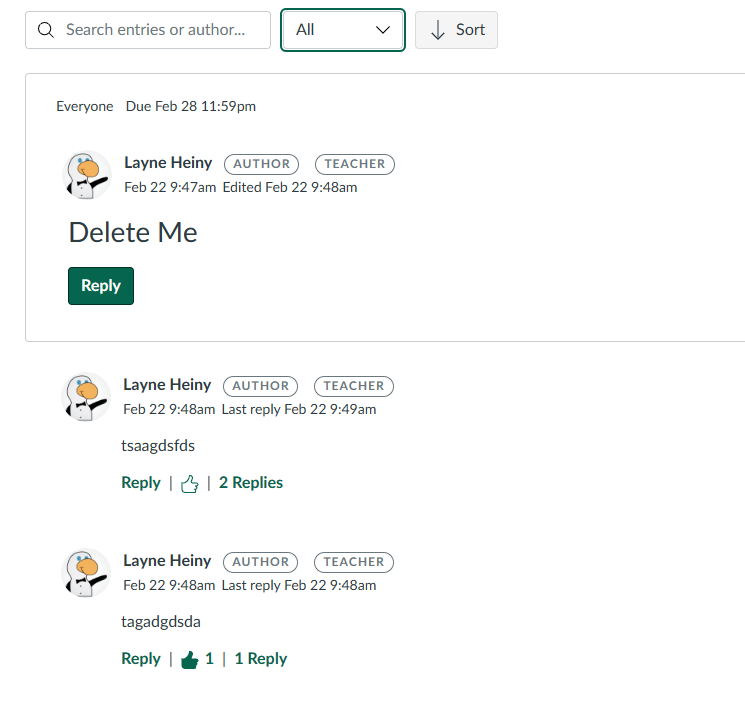Viewport: 745px width, 707px height.
Task: Click the AUTHOR badge on the 'Delete Me' post
Action: 262,164
